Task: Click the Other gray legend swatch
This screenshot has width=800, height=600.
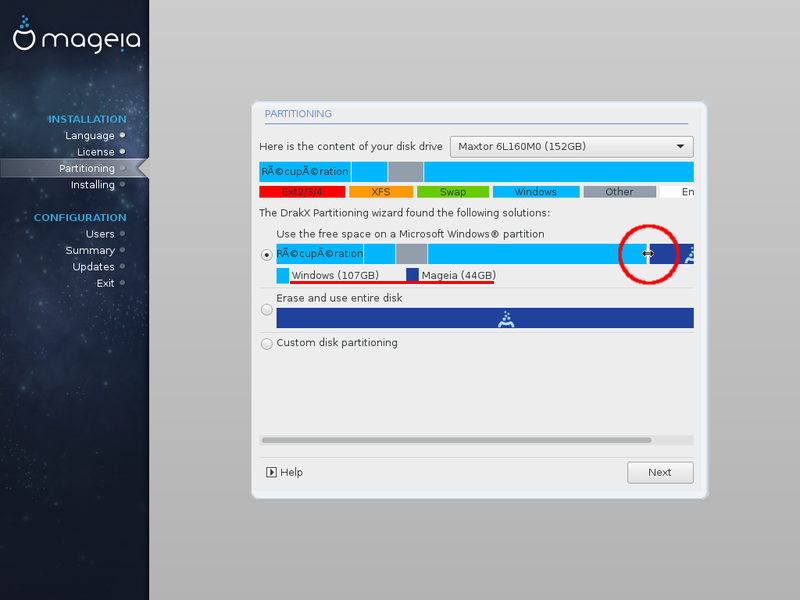Action: [x=619, y=192]
